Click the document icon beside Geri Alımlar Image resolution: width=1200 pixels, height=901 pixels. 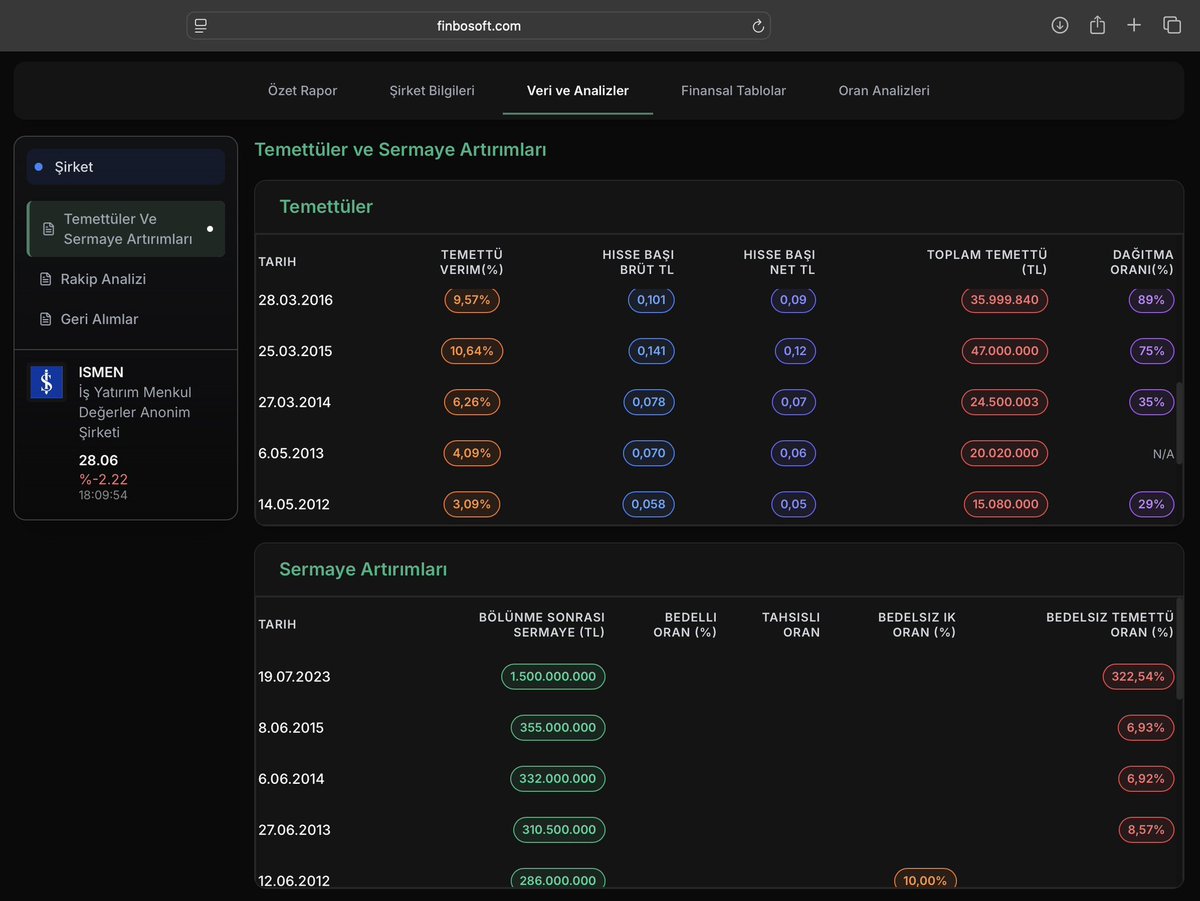[x=45, y=319]
